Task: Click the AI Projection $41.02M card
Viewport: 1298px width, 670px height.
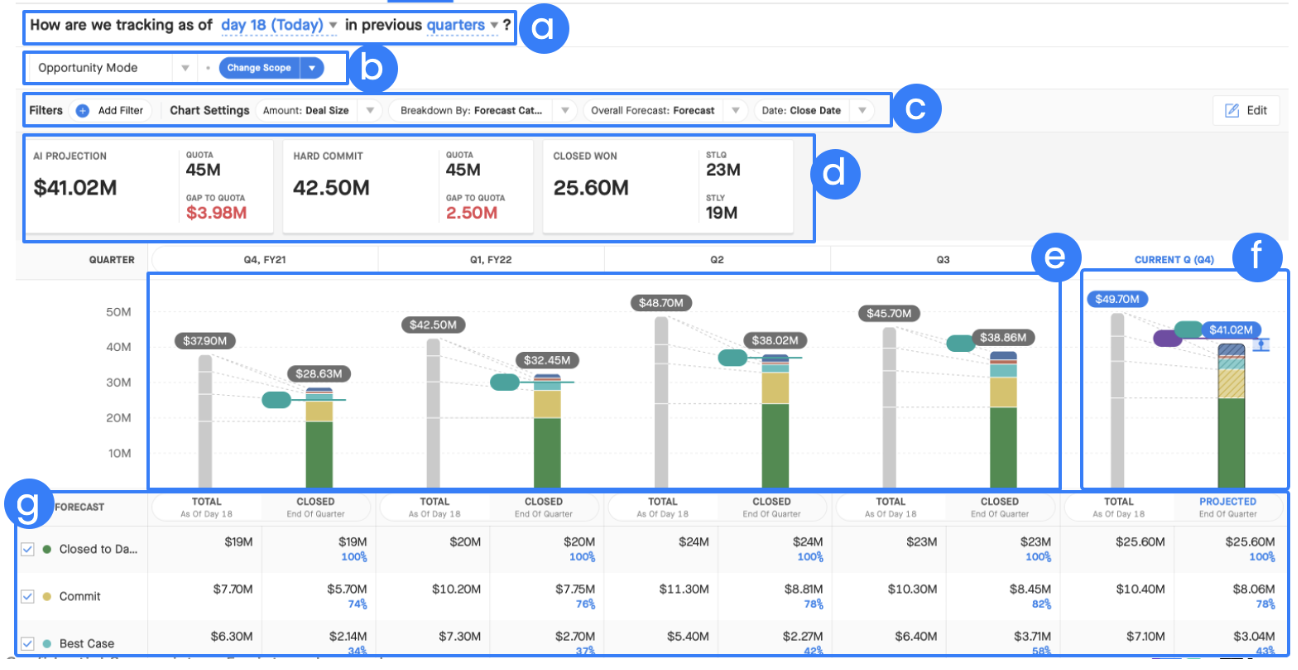Action: pos(148,187)
